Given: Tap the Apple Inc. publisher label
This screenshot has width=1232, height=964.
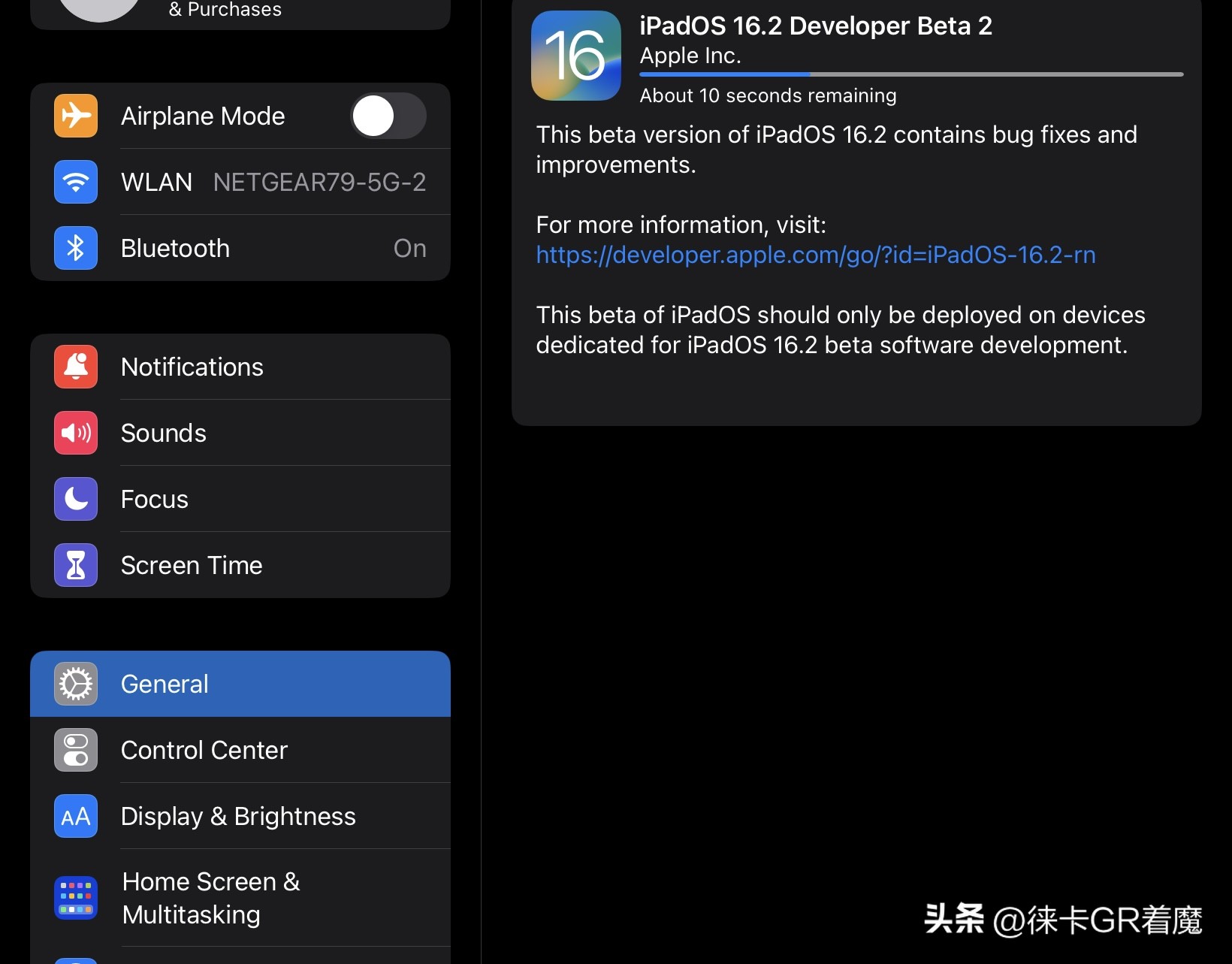Looking at the screenshot, I should click(690, 56).
